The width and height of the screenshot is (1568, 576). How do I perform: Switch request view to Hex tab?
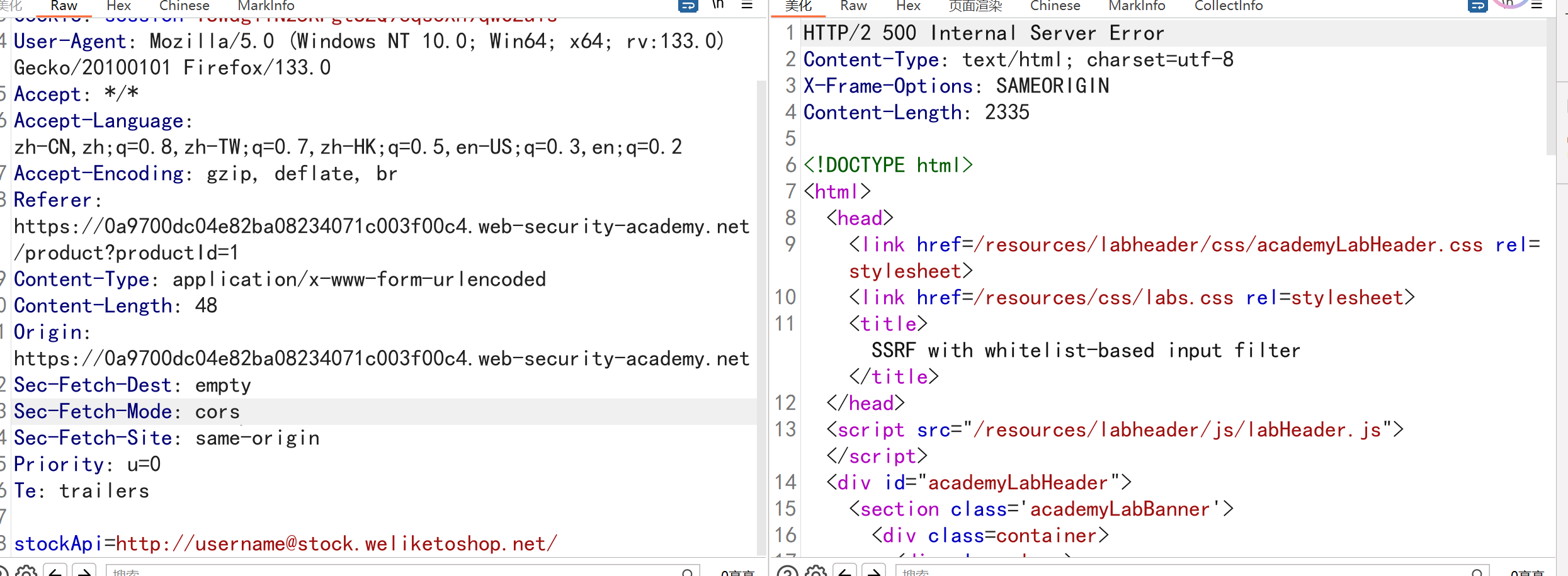pyautogui.click(x=118, y=6)
